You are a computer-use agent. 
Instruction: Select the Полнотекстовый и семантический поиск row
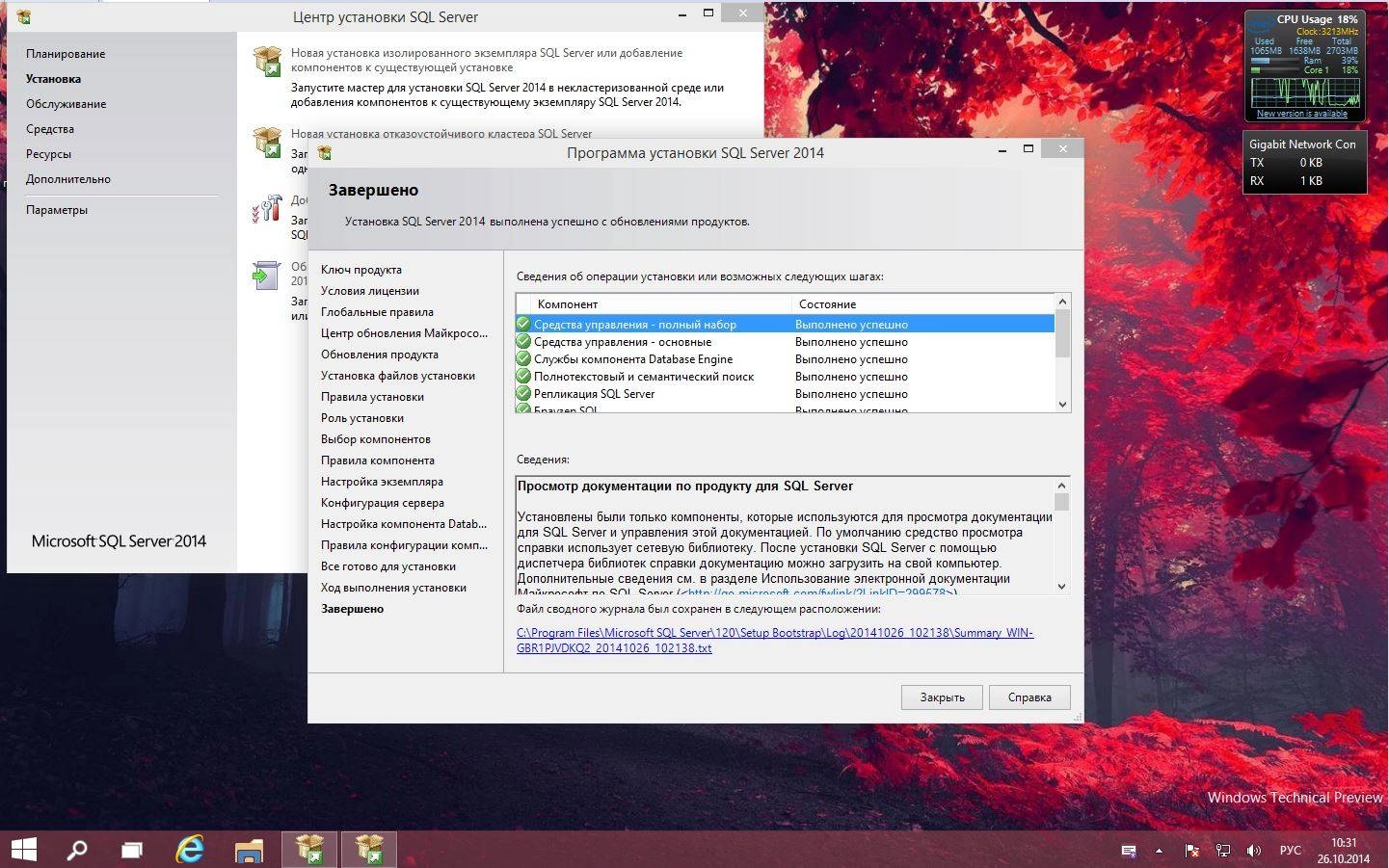tap(785, 377)
